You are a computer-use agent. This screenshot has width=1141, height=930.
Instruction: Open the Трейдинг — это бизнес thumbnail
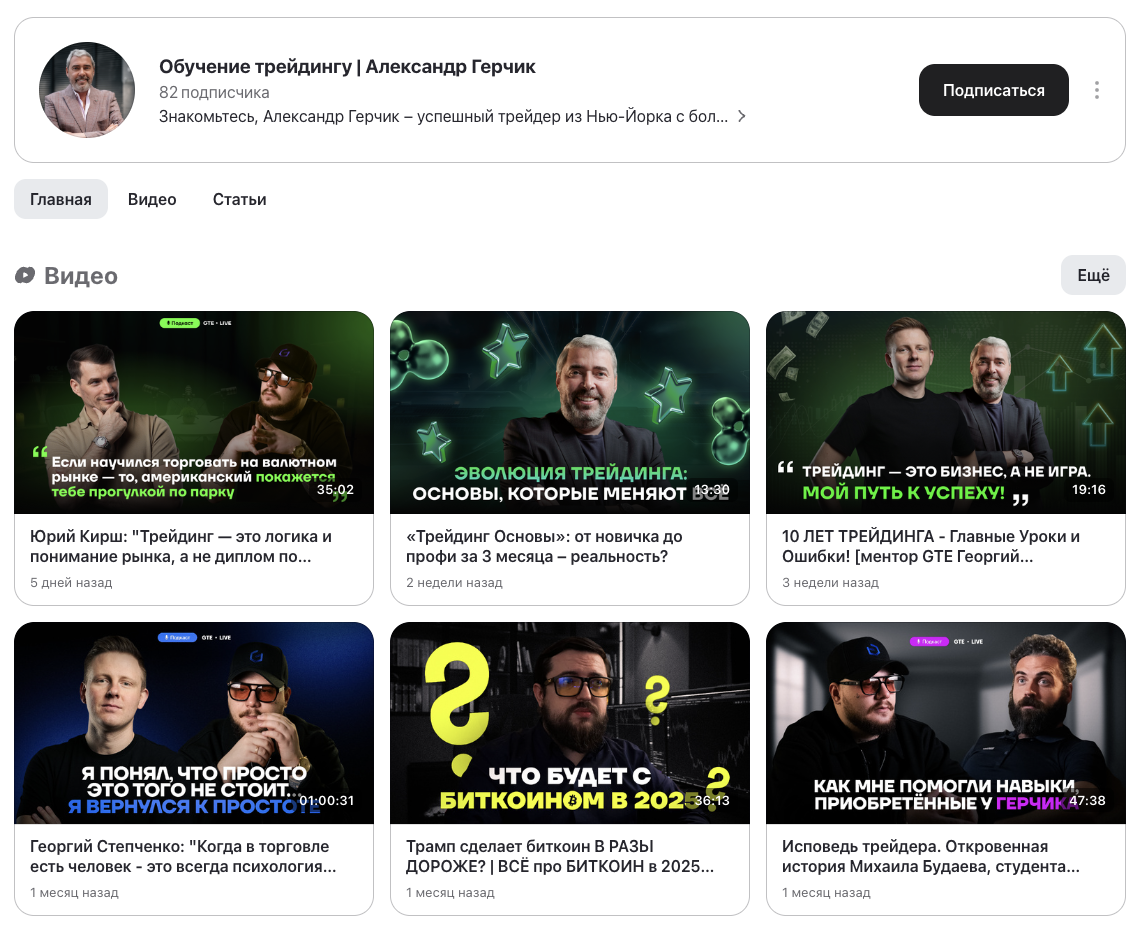coord(946,413)
